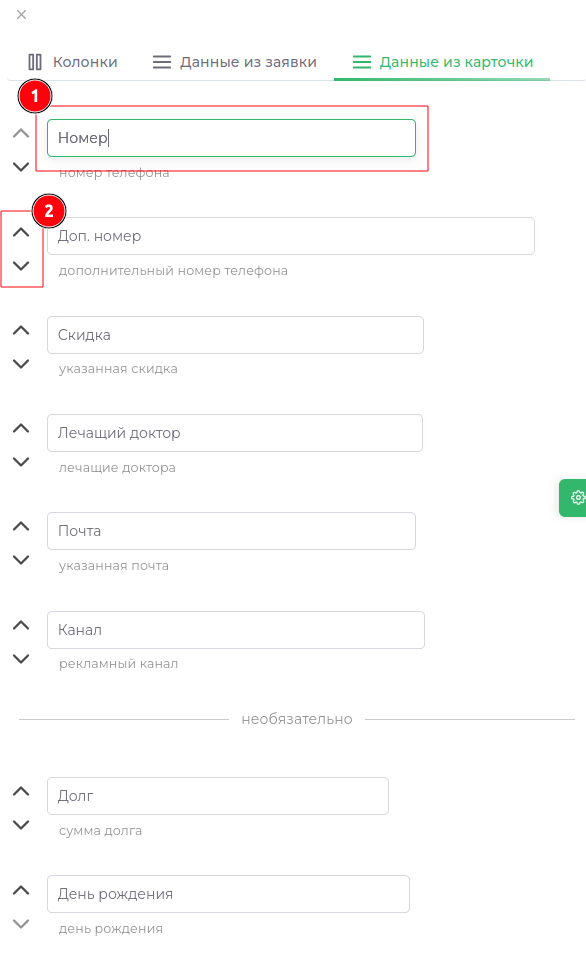Screen dimensions: 586x955
Task: Click the down arrow beside Скидка field
Action: (21, 363)
